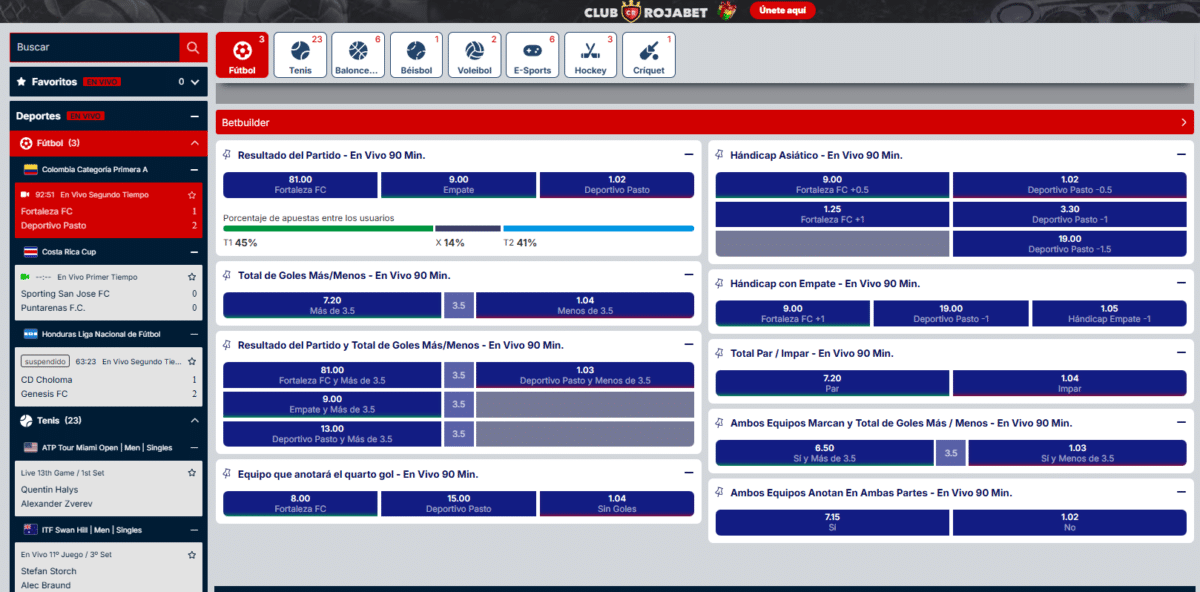
Task: Favorite the Quentin Halys match star
Action: [192, 471]
